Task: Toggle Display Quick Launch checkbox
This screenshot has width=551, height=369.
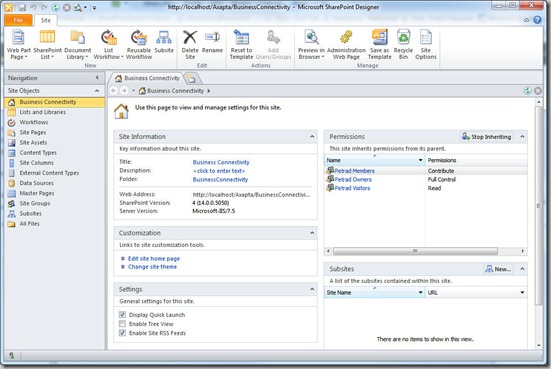Action: click(x=122, y=315)
